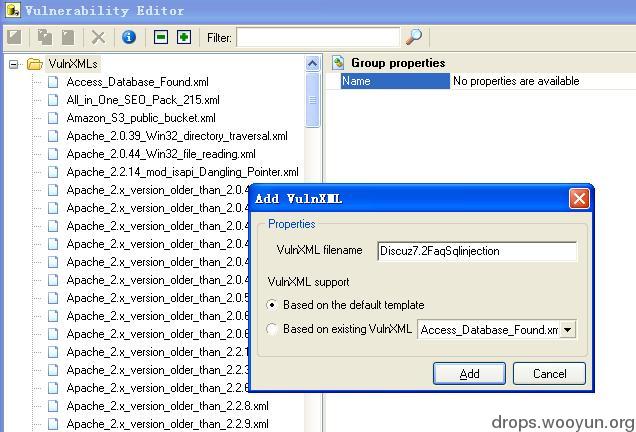636x432 pixels.
Task: Click the tree scrollbar up arrow
Action: (312, 63)
